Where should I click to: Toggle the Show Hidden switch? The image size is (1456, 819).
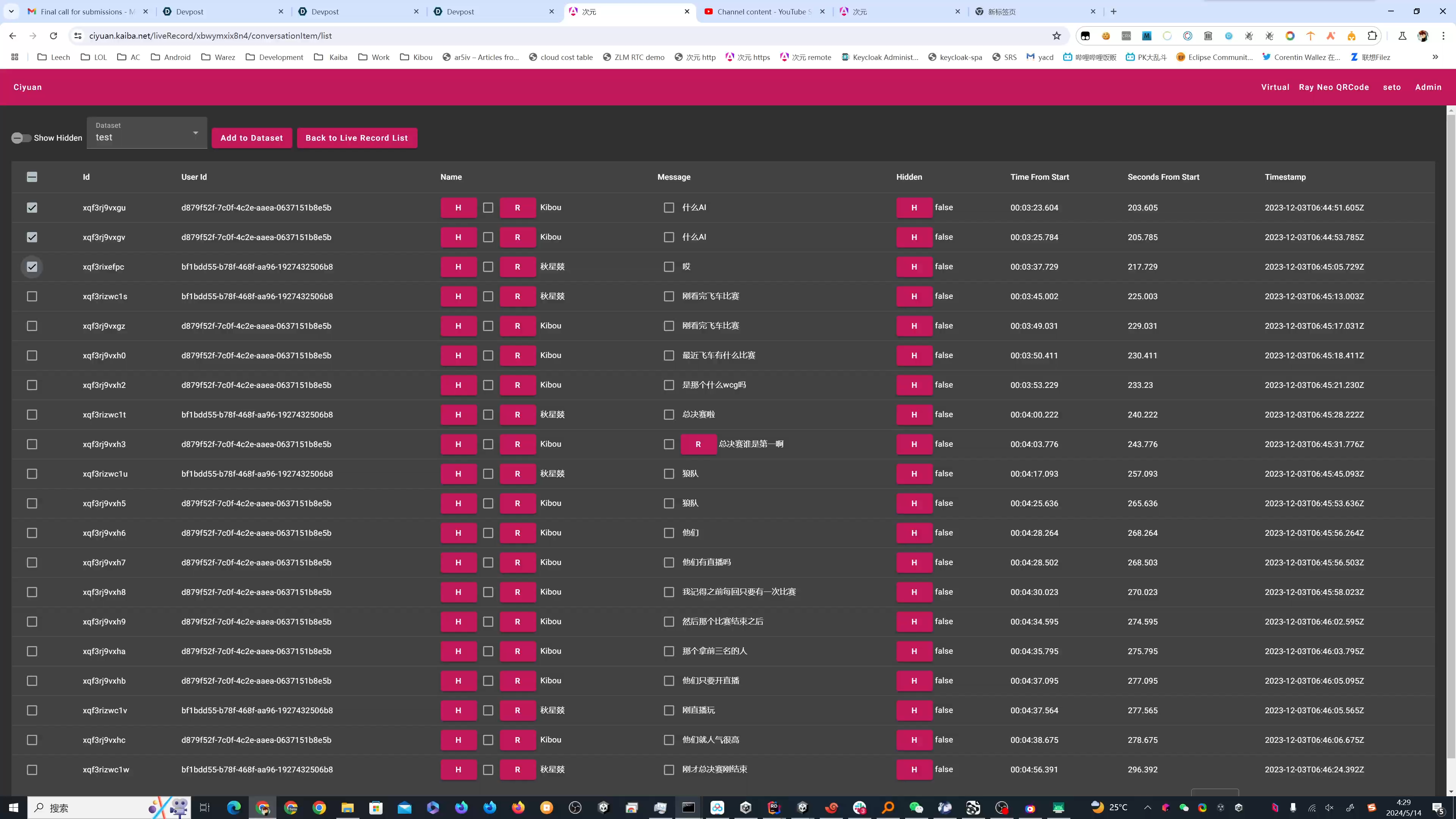pos(22,138)
